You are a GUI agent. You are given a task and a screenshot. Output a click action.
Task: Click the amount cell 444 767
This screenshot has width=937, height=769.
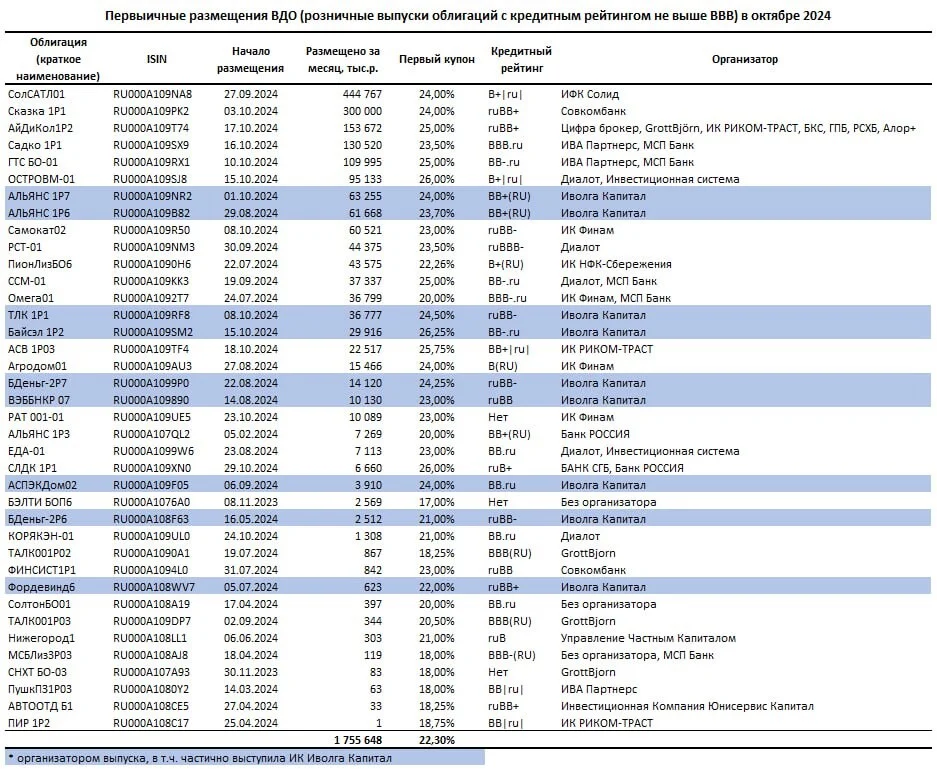click(362, 94)
